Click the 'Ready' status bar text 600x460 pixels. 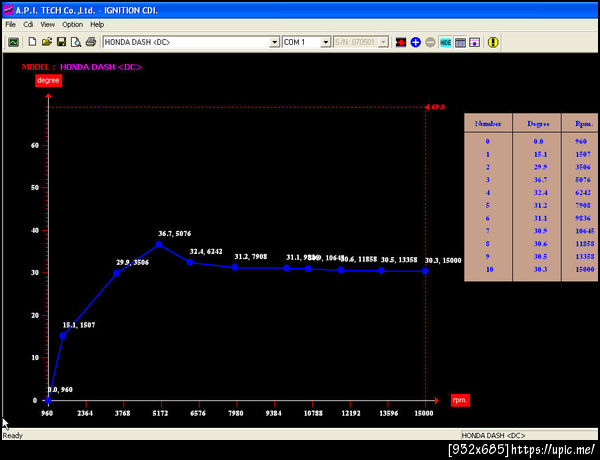coord(13,436)
